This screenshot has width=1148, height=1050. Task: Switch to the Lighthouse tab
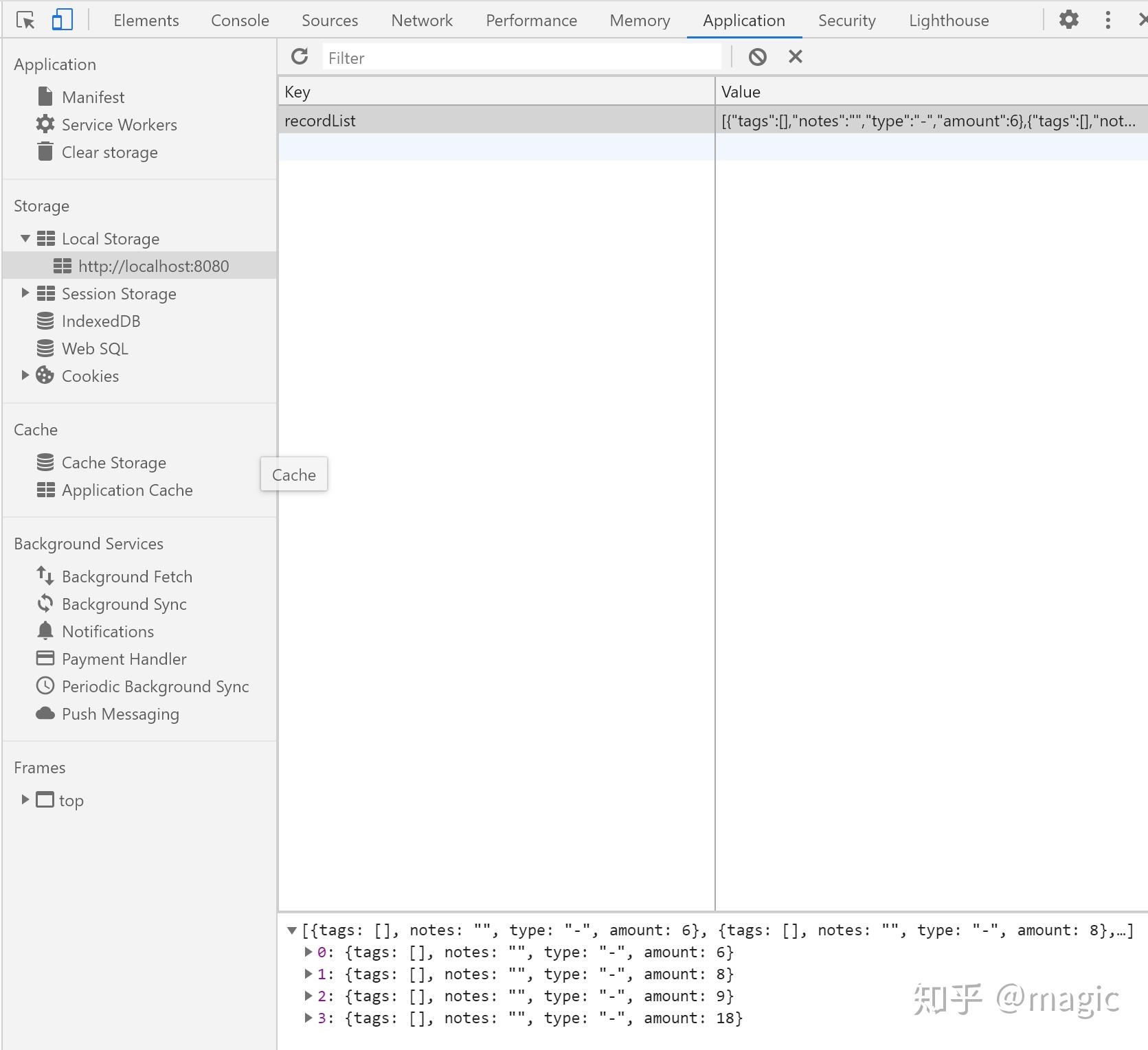(x=949, y=21)
